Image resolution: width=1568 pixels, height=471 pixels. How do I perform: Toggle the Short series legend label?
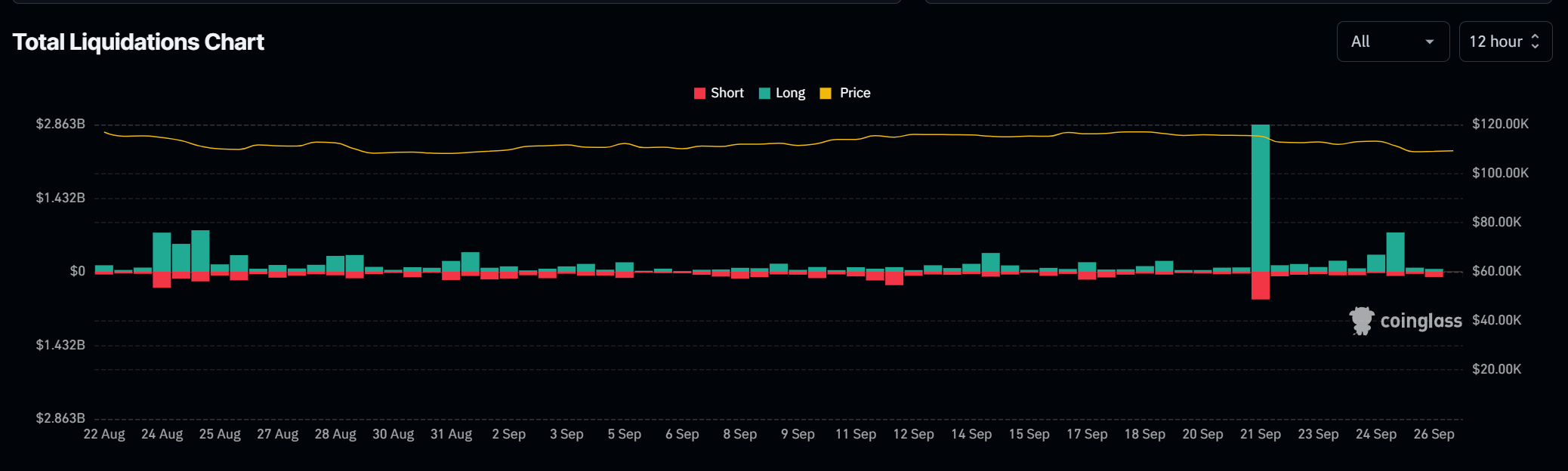(727, 93)
